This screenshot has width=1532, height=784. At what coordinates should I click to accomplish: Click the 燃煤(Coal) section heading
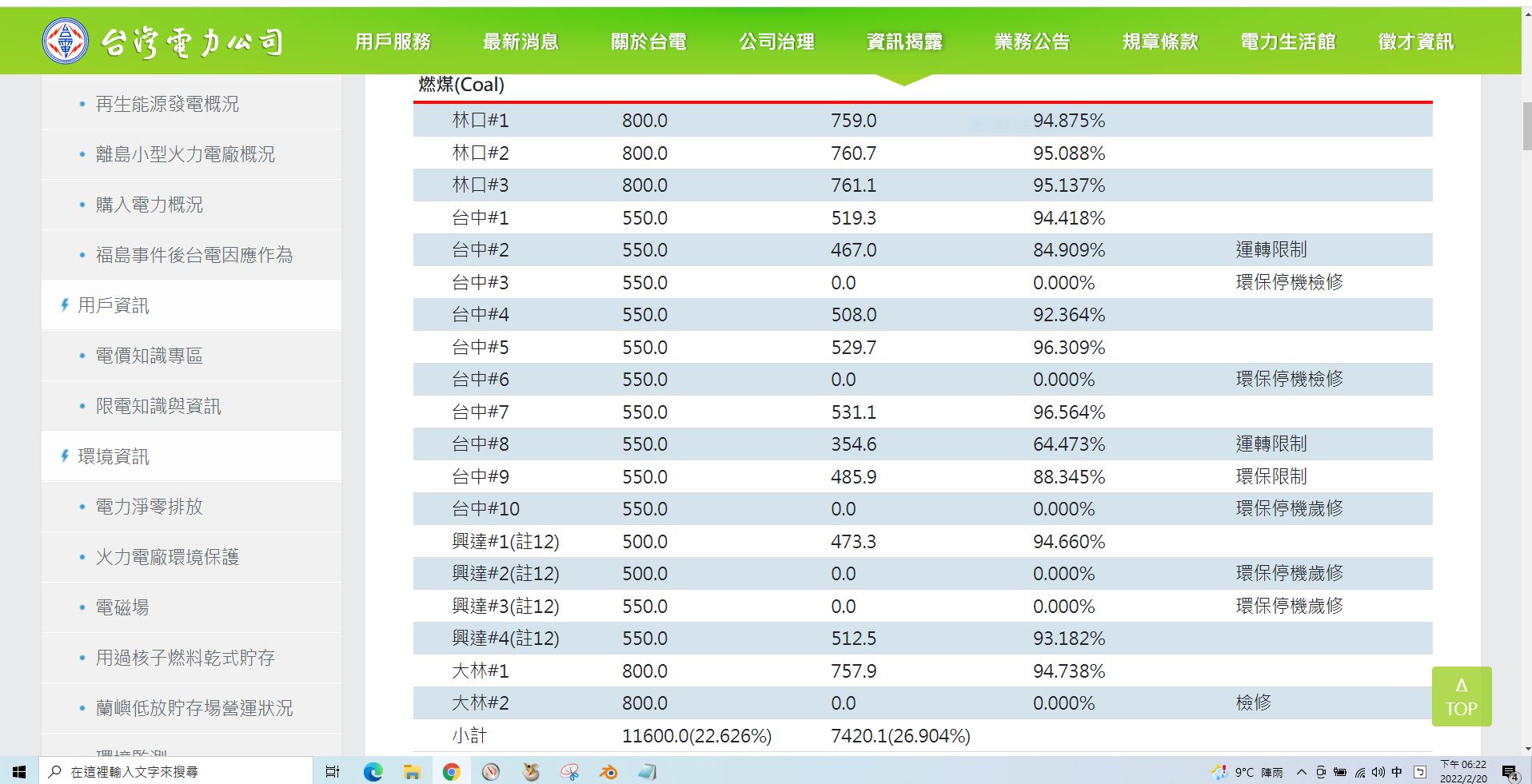click(x=461, y=85)
